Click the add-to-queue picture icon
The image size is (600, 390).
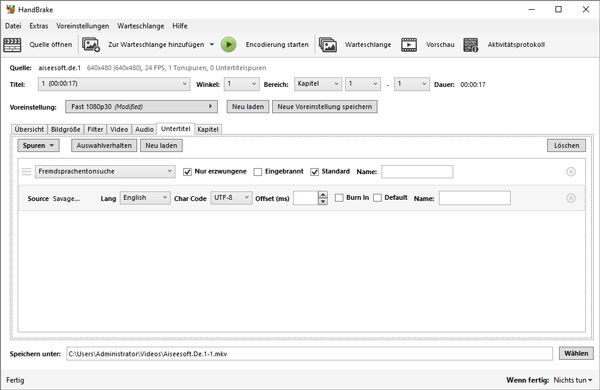[x=91, y=45]
